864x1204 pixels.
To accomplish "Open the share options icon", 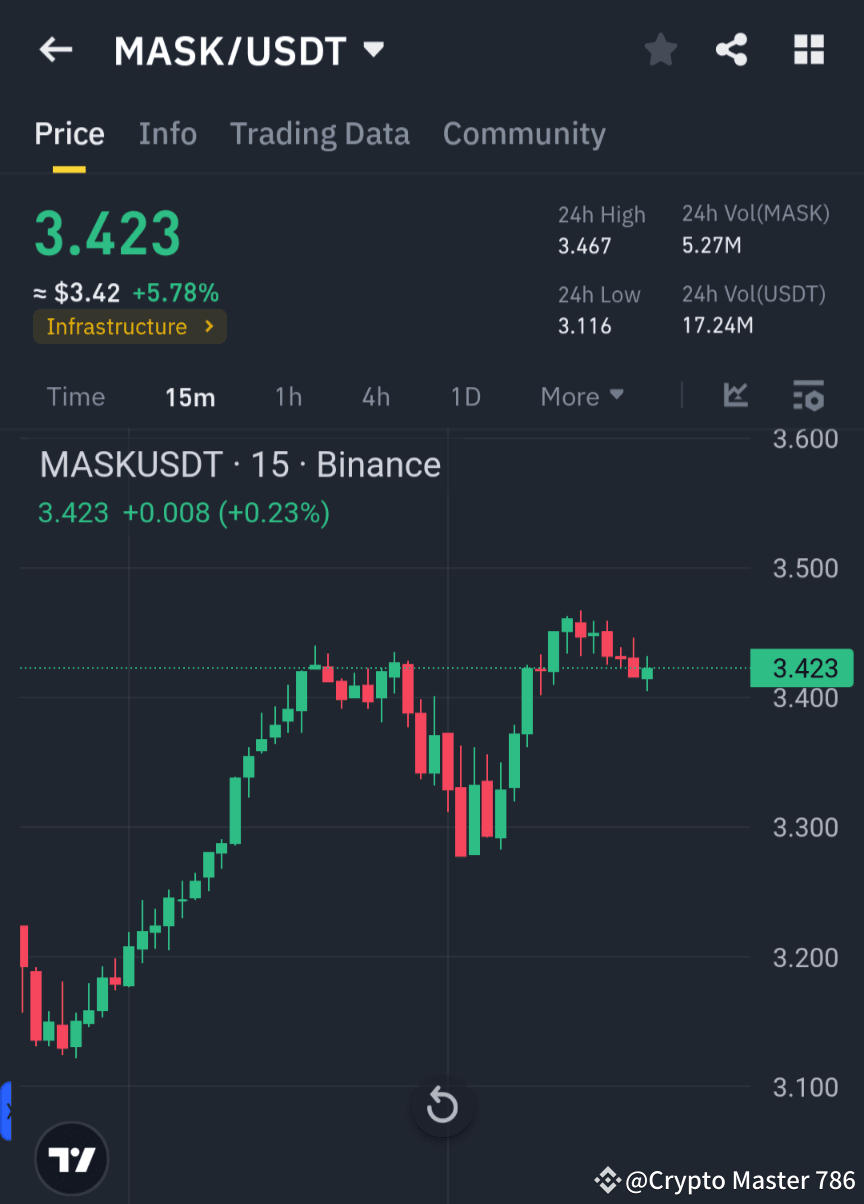I will (x=731, y=49).
